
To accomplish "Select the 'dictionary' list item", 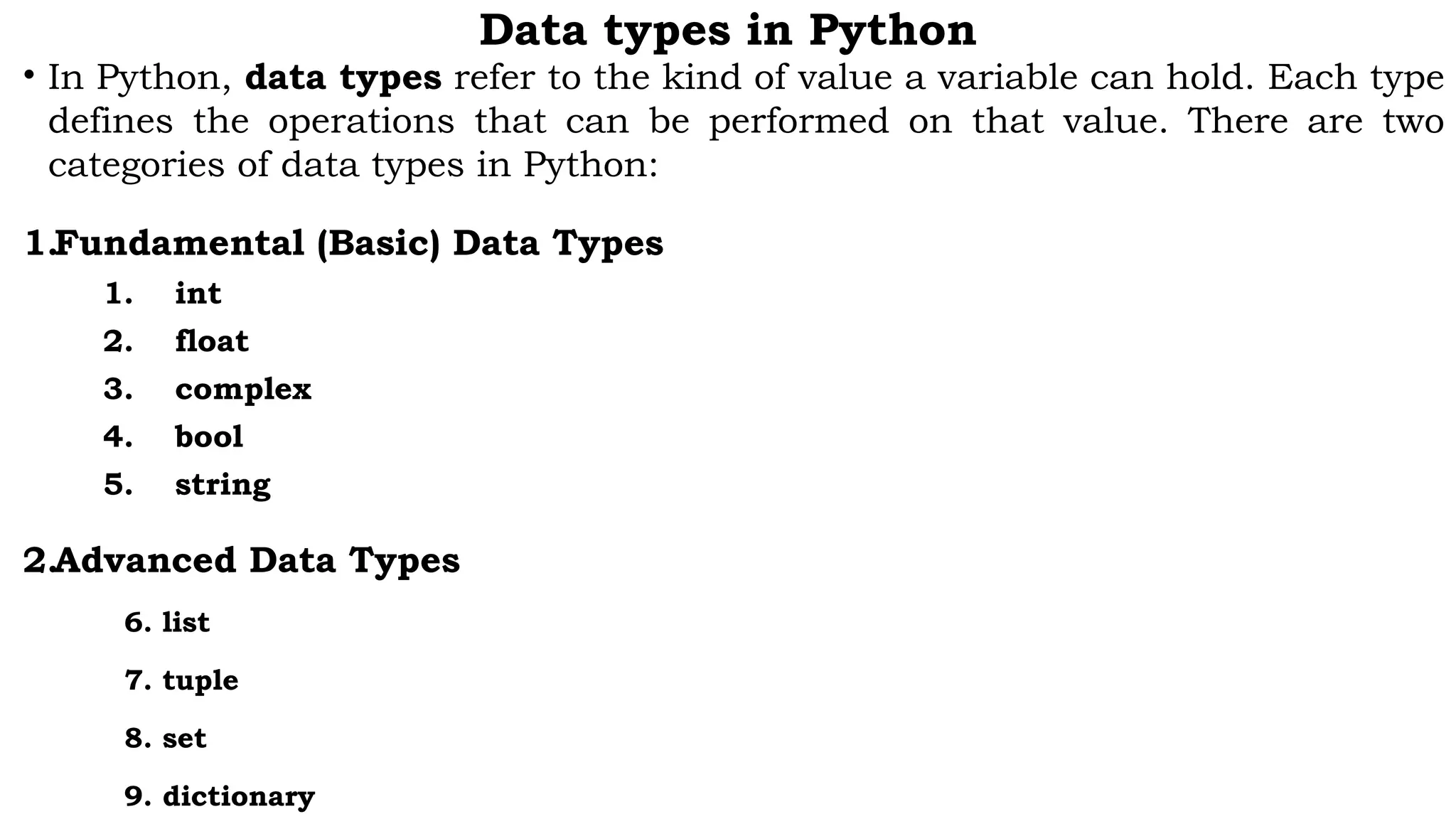I will (238, 796).
